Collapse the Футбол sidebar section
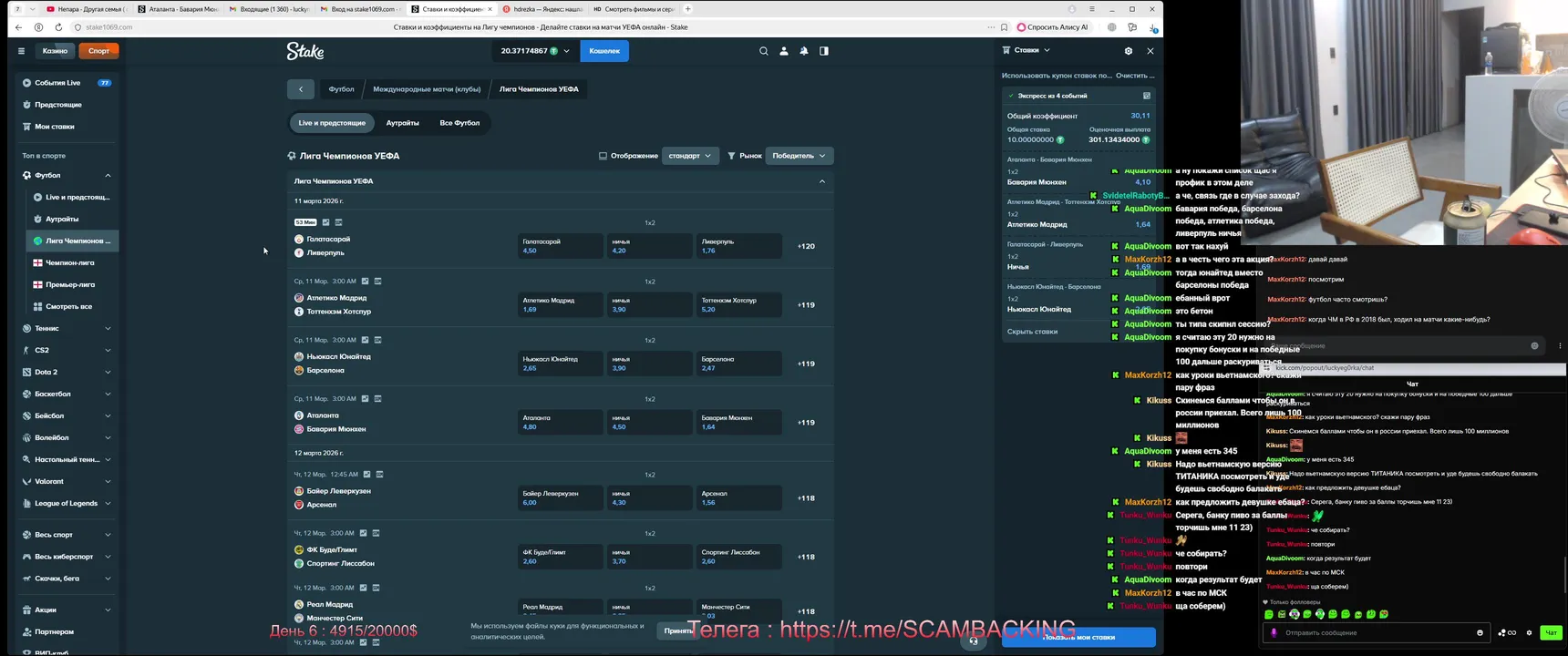 click(108, 175)
